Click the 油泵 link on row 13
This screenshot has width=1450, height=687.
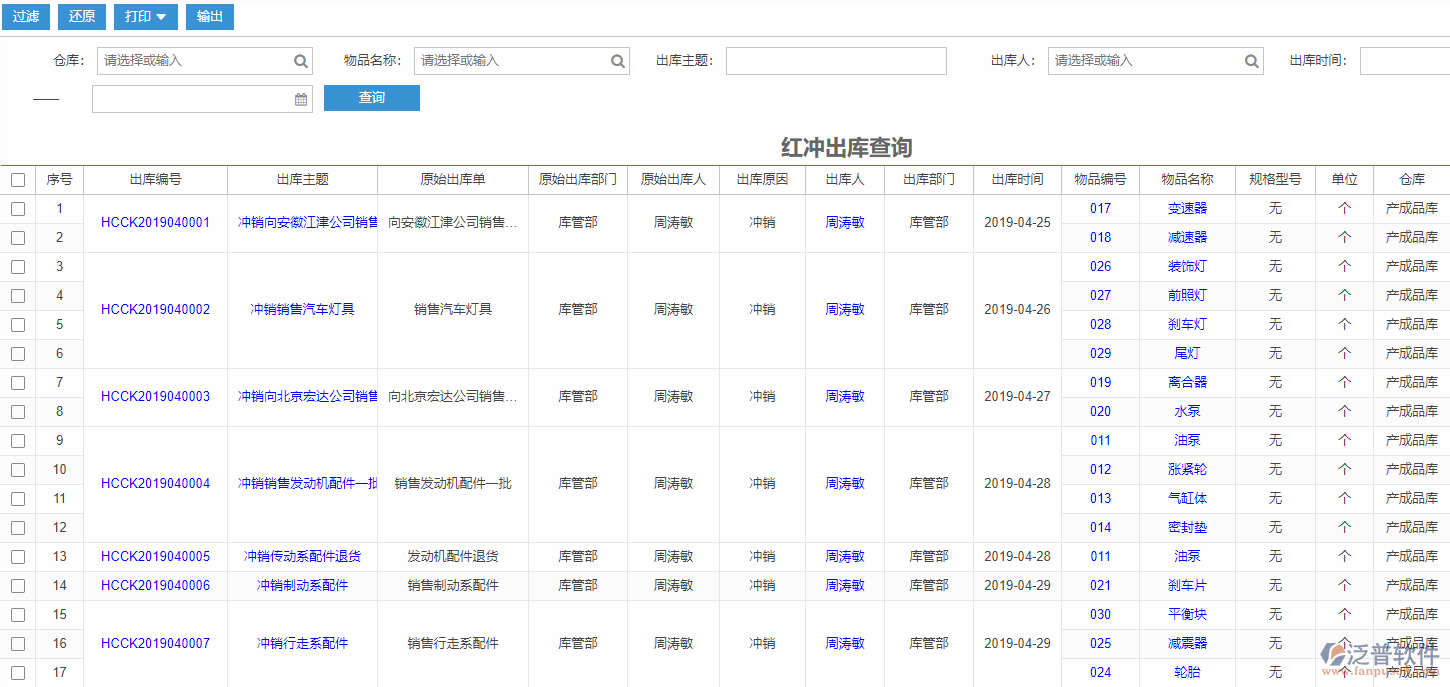point(1187,556)
